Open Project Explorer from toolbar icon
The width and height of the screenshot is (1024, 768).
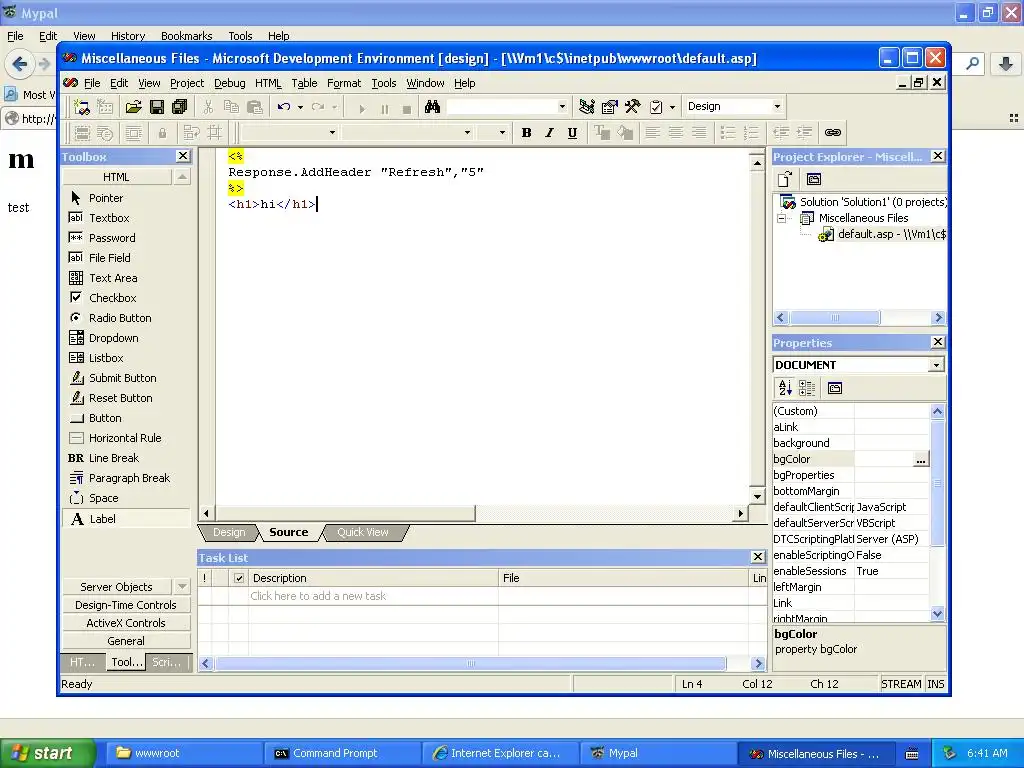tap(586, 106)
